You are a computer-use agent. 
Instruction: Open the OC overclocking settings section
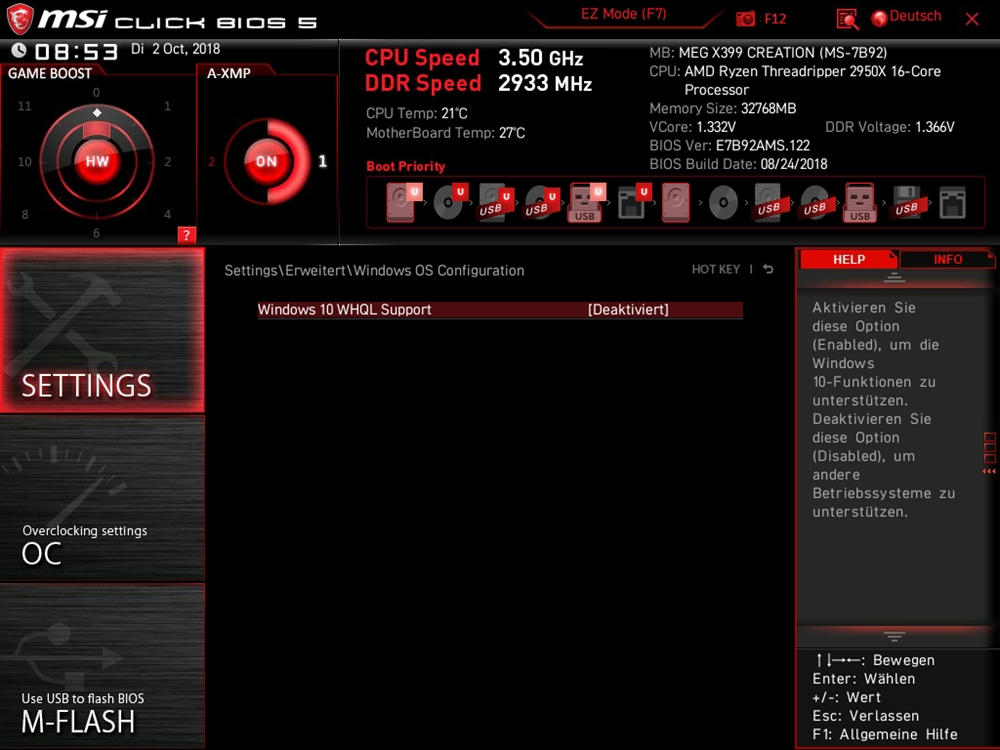pyautogui.click(x=102, y=500)
